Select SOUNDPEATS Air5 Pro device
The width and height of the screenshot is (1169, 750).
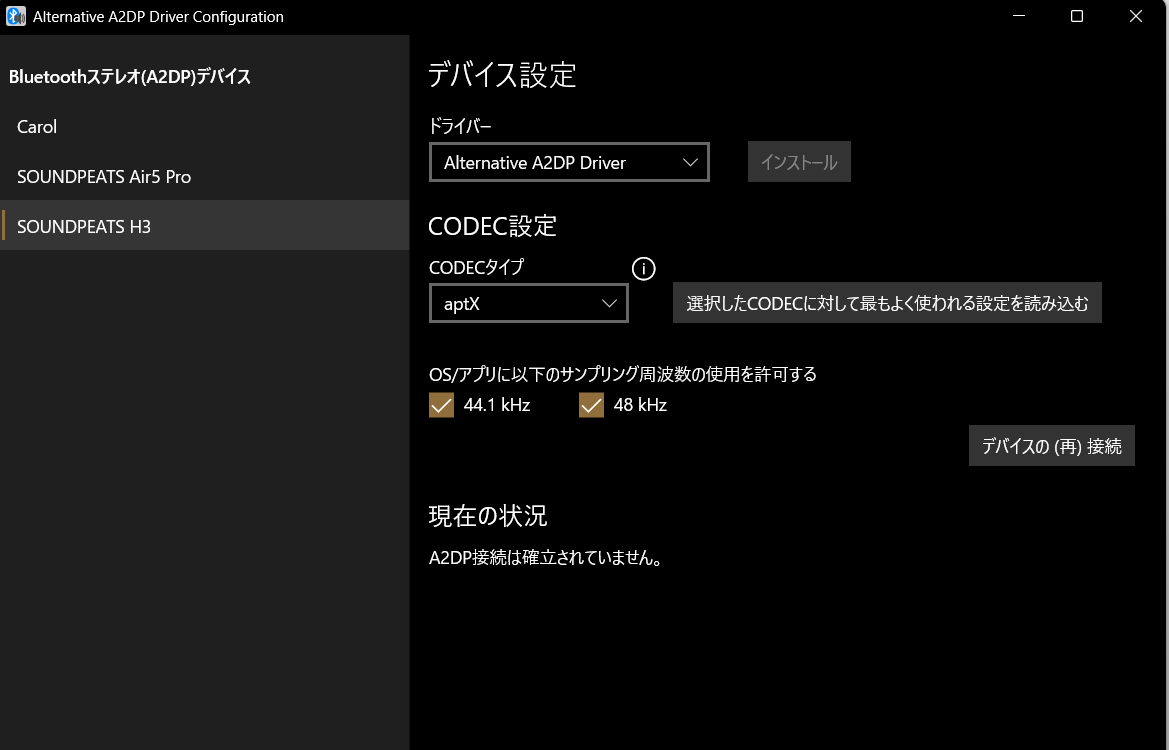pyautogui.click(x=104, y=177)
